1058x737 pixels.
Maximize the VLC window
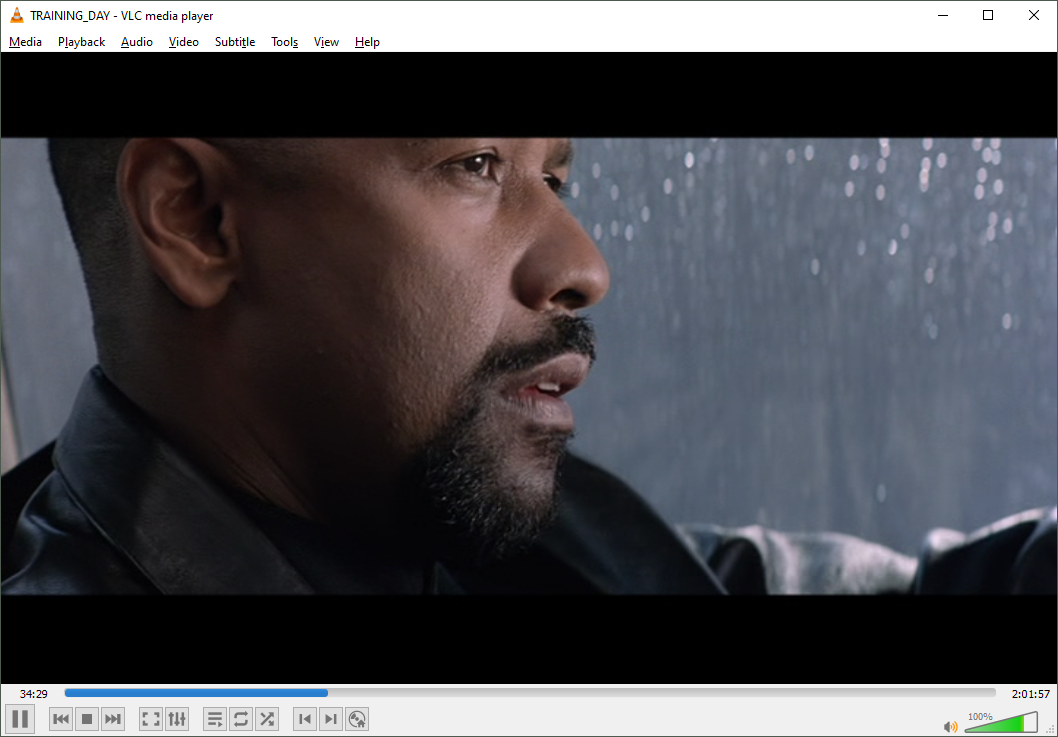[x=988, y=15]
